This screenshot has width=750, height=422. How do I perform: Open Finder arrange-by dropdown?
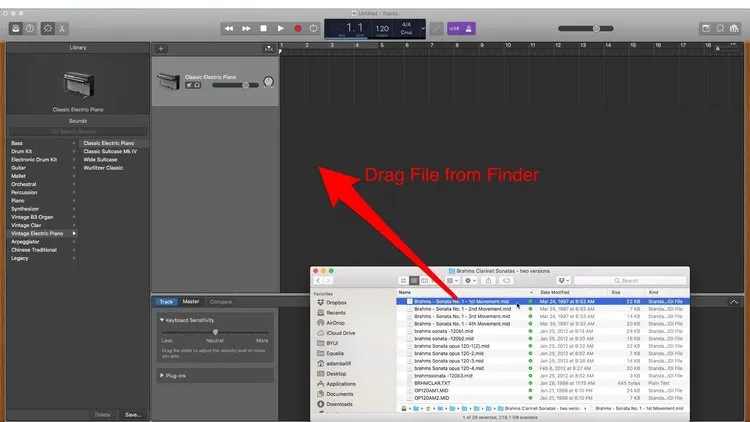(452, 281)
